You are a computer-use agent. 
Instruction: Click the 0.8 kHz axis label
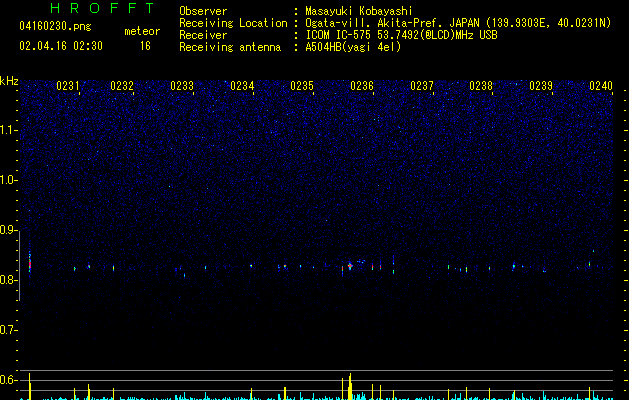(8, 280)
